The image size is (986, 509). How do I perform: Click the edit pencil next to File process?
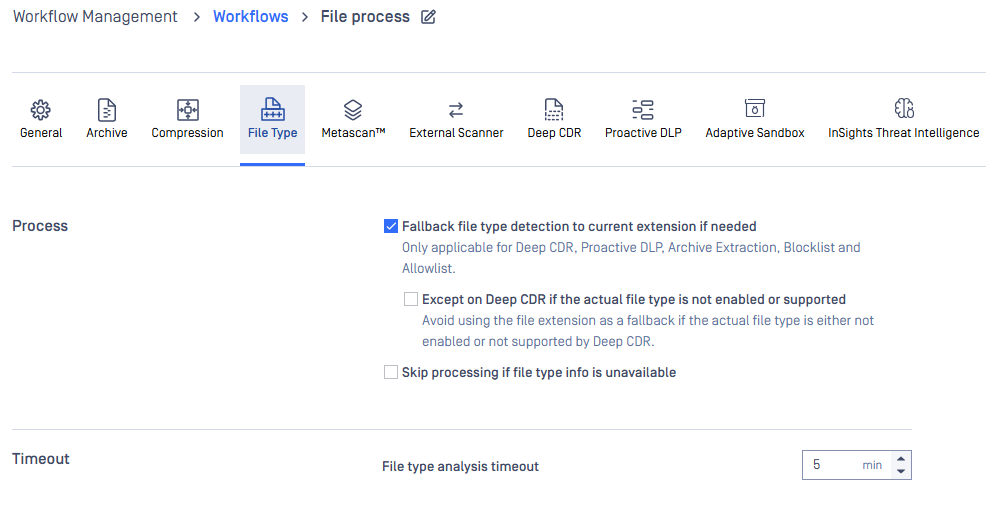[x=428, y=17]
